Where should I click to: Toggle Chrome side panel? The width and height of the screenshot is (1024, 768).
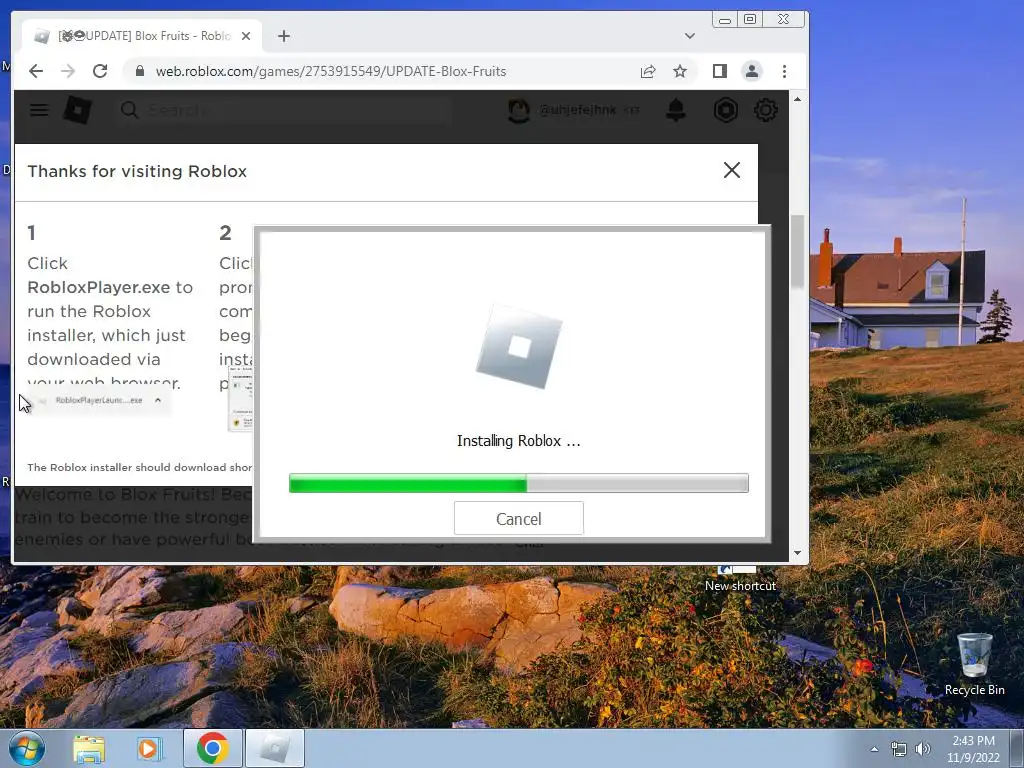coord(720,71)
